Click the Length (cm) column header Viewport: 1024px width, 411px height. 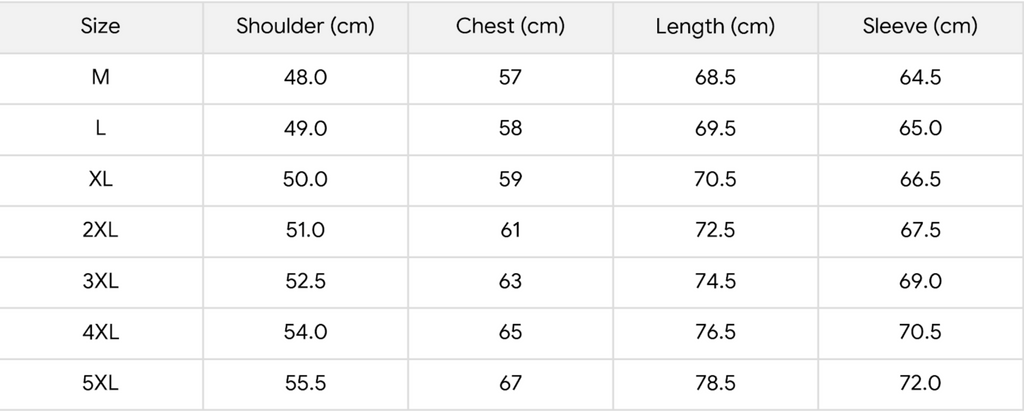point(715,27)
